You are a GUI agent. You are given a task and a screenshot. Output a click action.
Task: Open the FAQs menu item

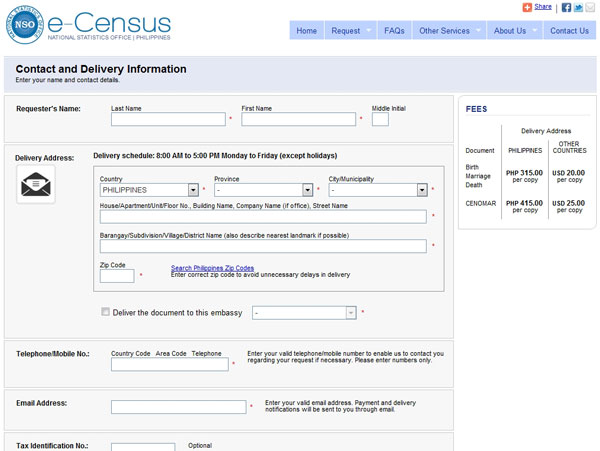(x=394, y=31)
